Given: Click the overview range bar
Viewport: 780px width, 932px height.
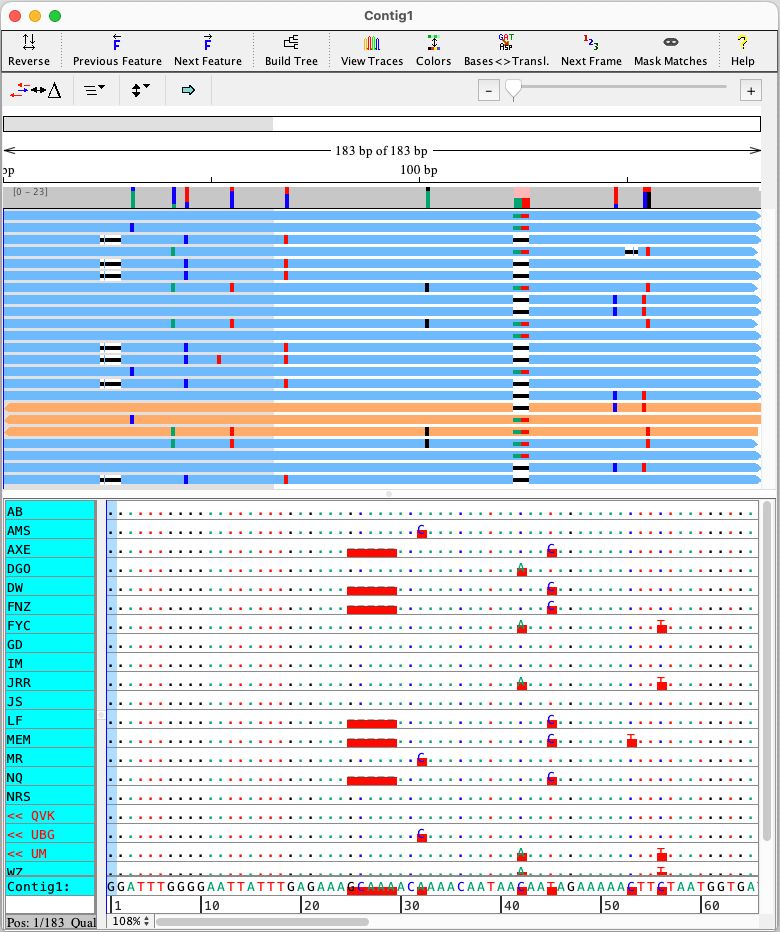Looking at the screenshot, I should tap(382, 124).
